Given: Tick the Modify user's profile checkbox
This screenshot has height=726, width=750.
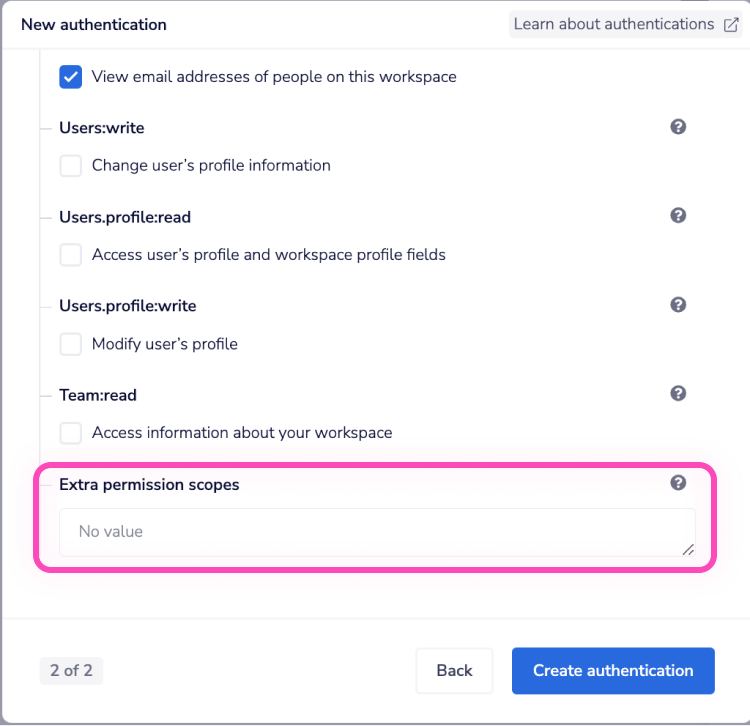Looking at the screenshot, I should (x=70, y=344).
